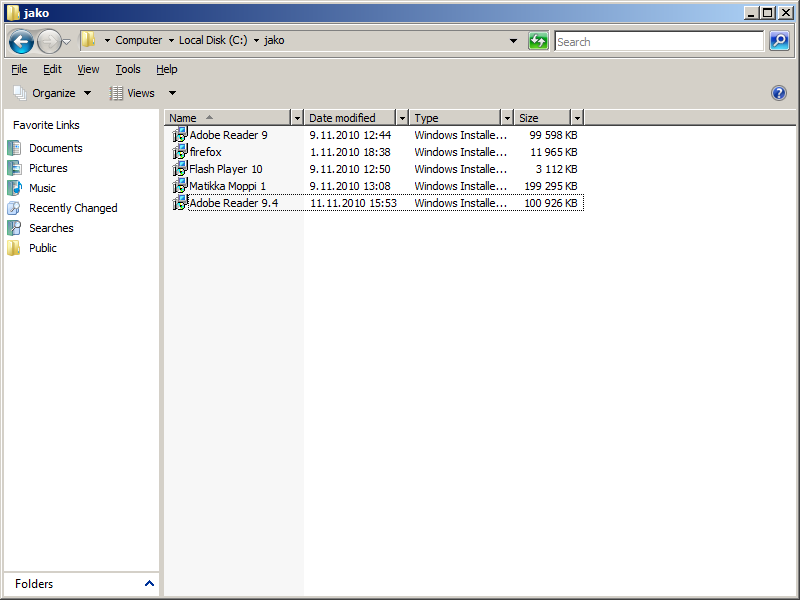Open the Tools menu

click(128, 69)
